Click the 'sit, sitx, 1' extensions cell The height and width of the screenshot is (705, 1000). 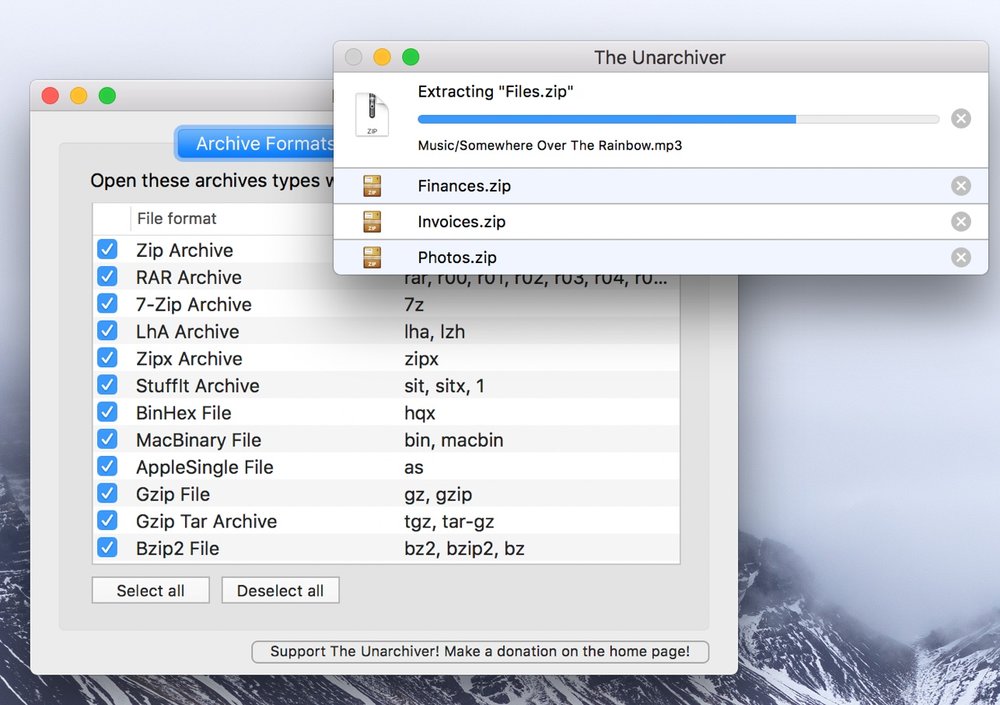445,385
